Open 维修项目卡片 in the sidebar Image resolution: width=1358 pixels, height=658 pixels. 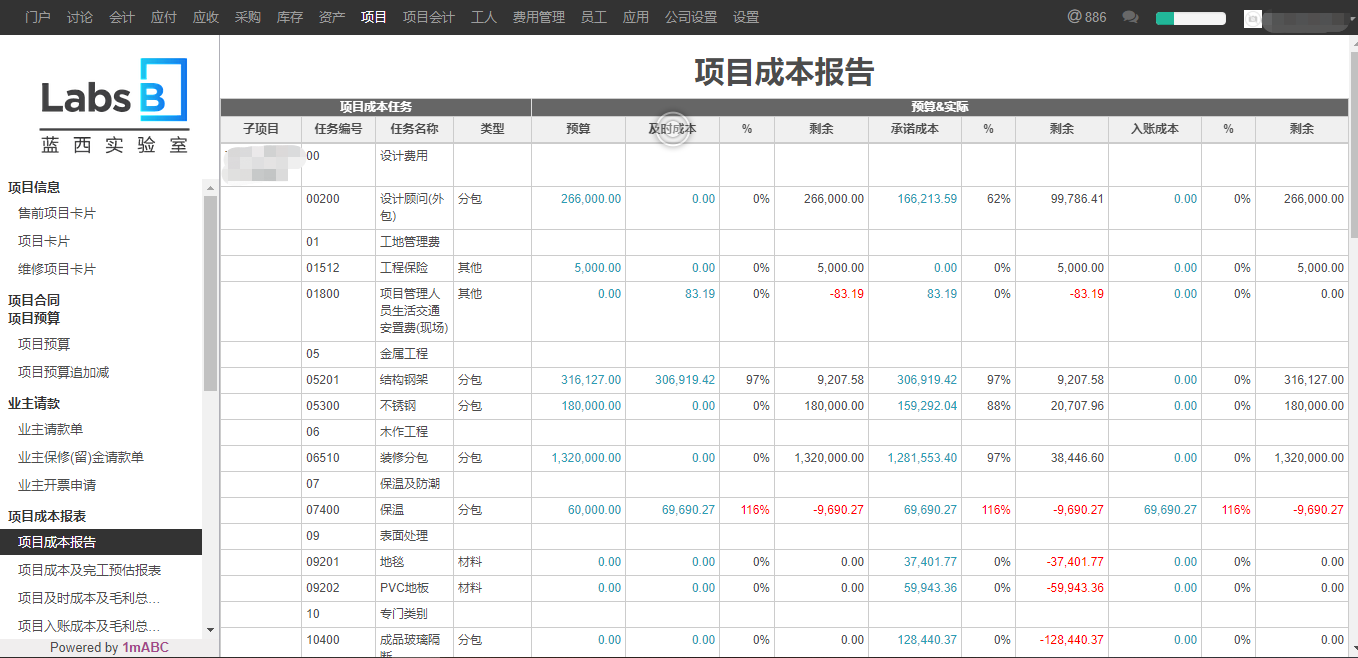click(x=57, y=269)
